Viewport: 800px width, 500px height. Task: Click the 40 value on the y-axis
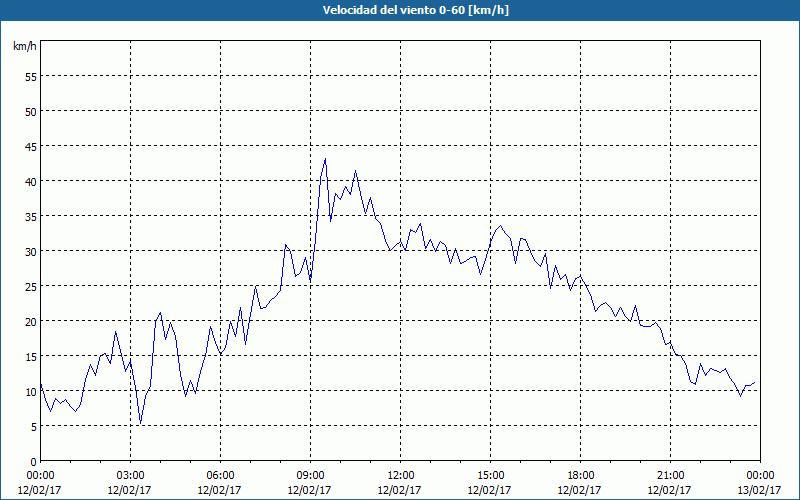[31, 182]
